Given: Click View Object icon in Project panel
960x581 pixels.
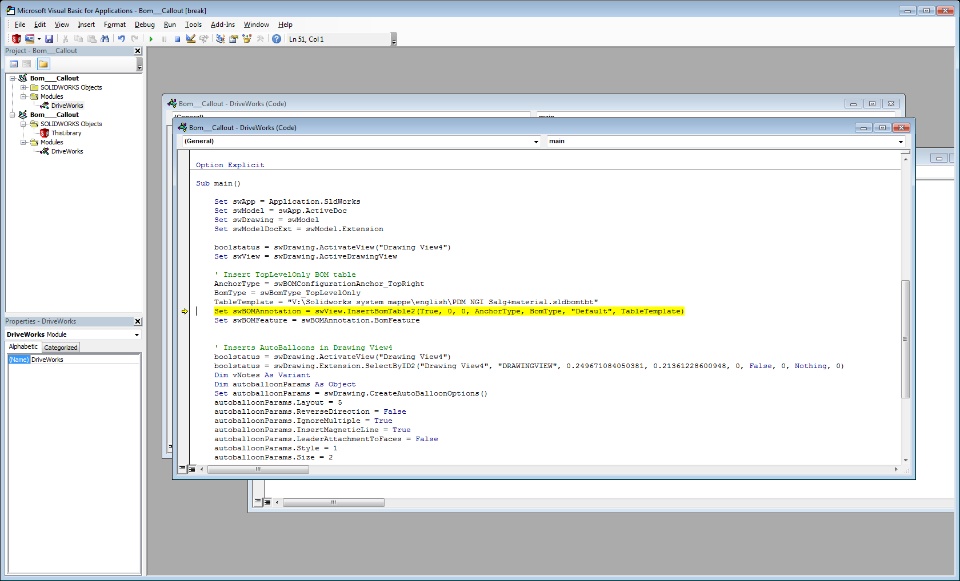Looking at the screenshot, I should (27, 64).
